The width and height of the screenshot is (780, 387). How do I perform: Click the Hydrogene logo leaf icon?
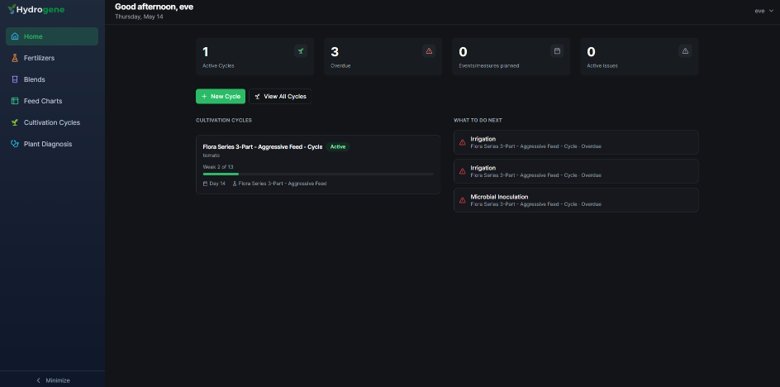click(11, 9)
